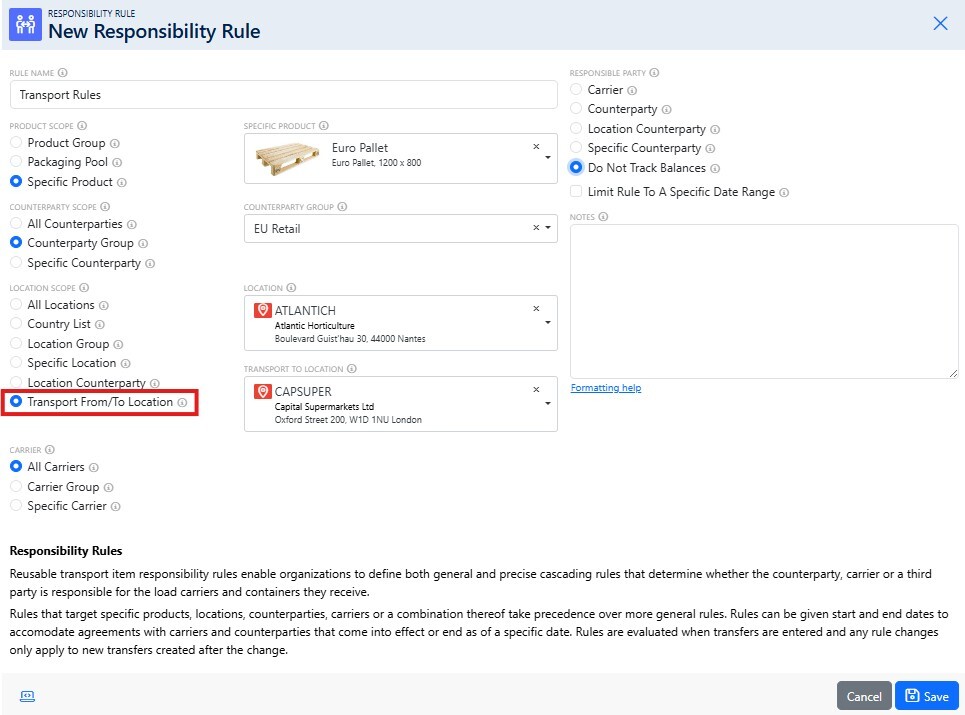
Task: Save the new responsibility rule
Action: click(927, 695)
